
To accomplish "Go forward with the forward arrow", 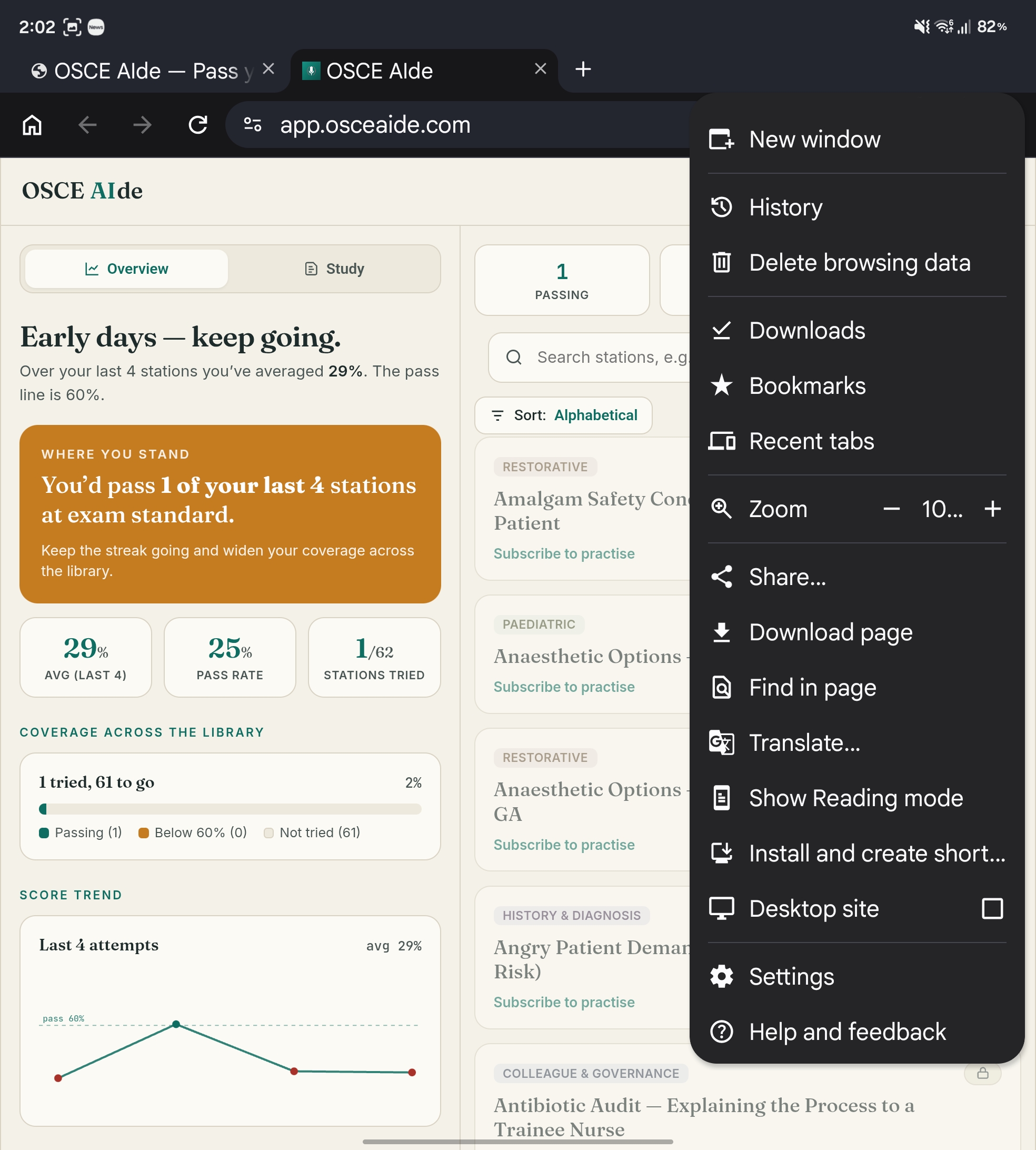I will (x=142, y=125).
